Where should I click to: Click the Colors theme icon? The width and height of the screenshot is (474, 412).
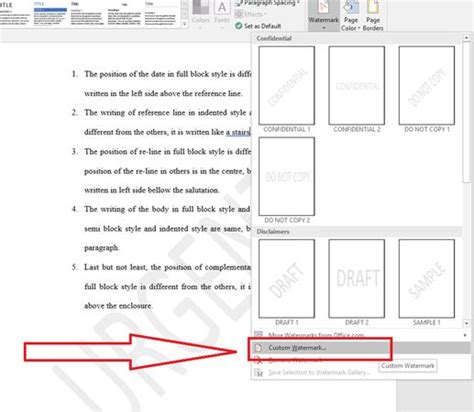pos(200,7)
